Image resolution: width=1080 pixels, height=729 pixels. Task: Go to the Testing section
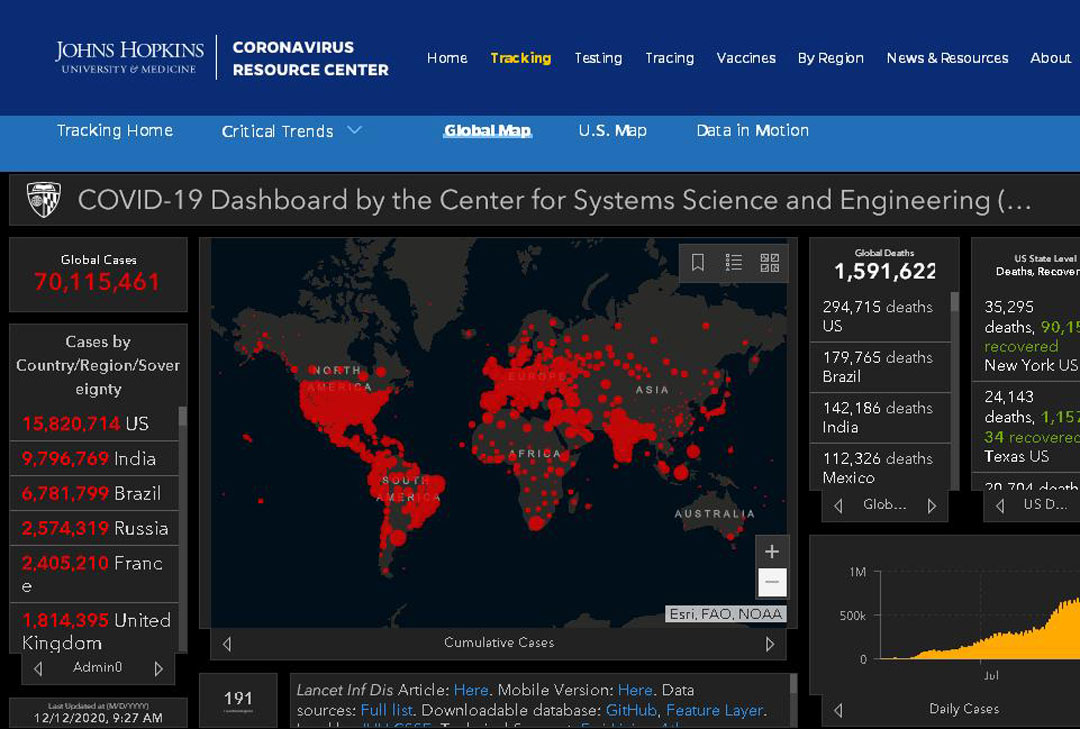(x=599, y=58)
